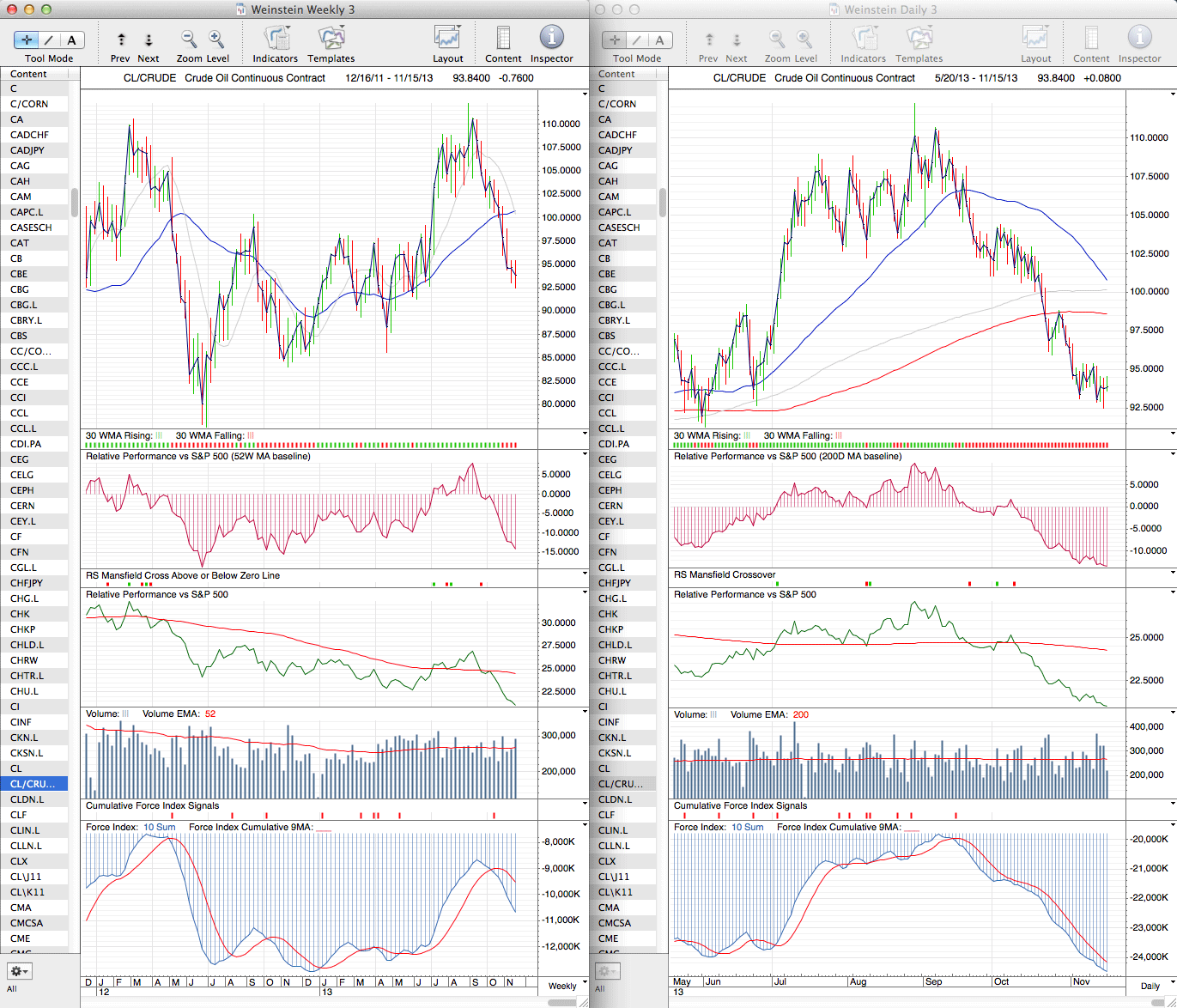1177x1008 pixels.
Task: Open the gear menu below Weekly symbol list
Action: (19, 971)
